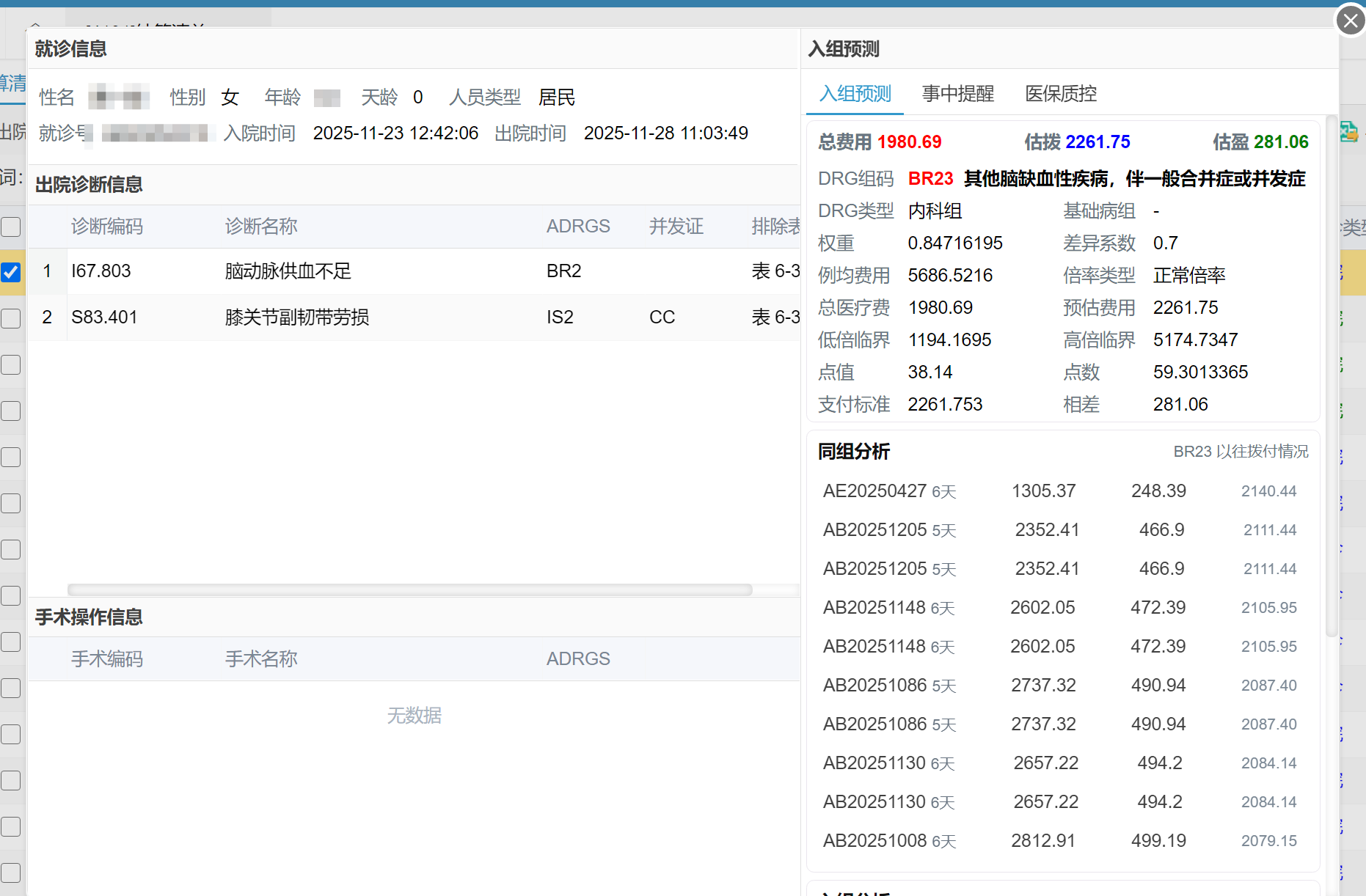Click the diagnosis table horizontal scrollbar
This screenshot has width=1366, height=896.
[409, 590]
